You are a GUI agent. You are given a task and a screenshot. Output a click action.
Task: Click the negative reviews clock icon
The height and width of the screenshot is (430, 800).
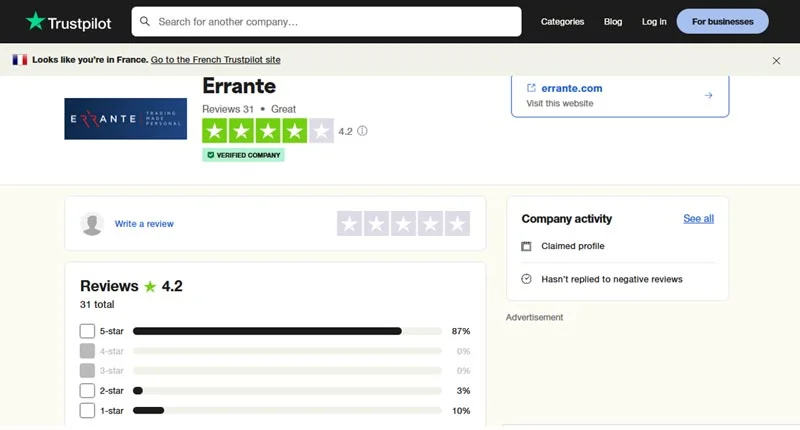(x=526, y=279)
